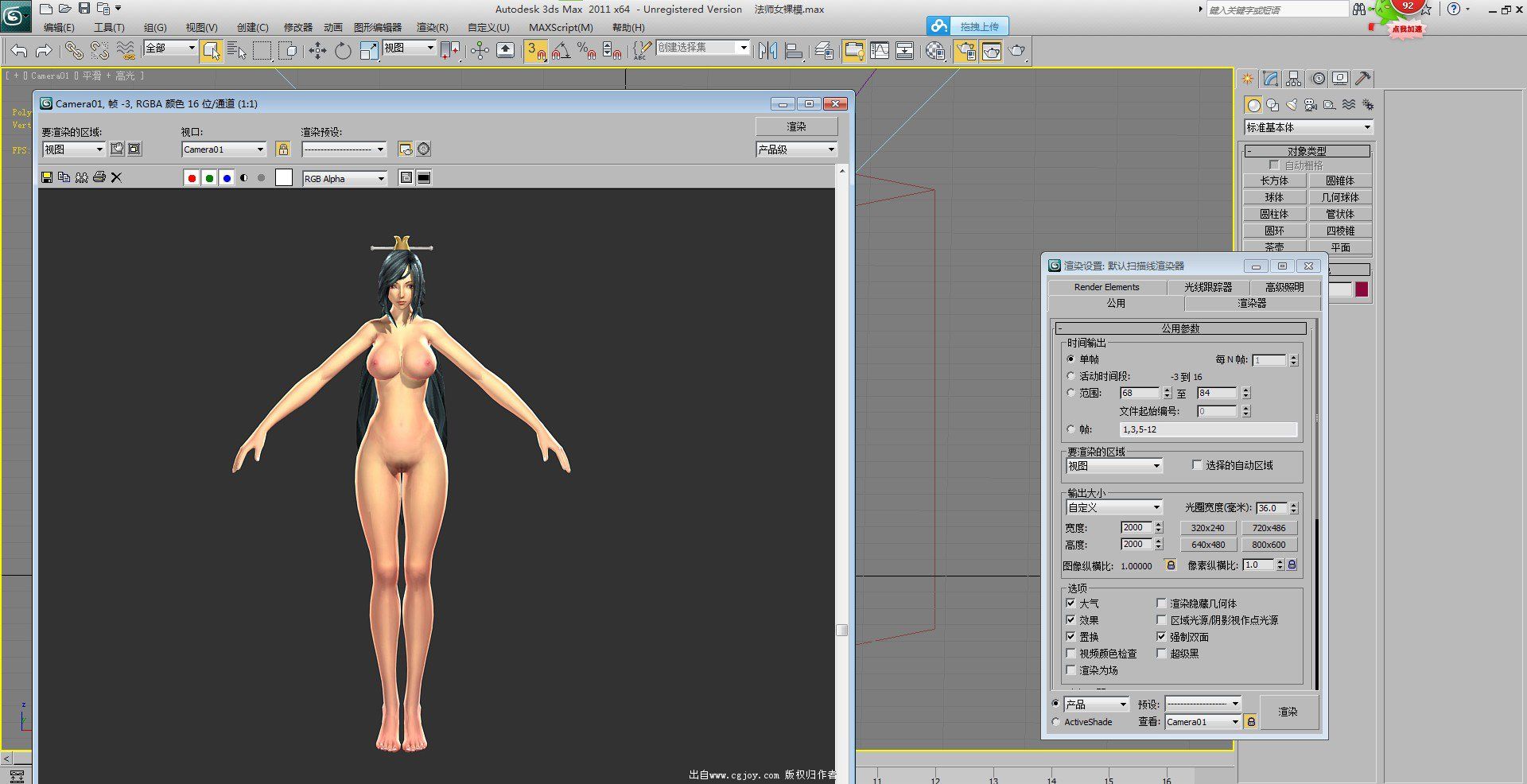The image size is (1527, 784).
Task: Open the 产品级 render mode dropdown
Action: [x=796, y=149]
